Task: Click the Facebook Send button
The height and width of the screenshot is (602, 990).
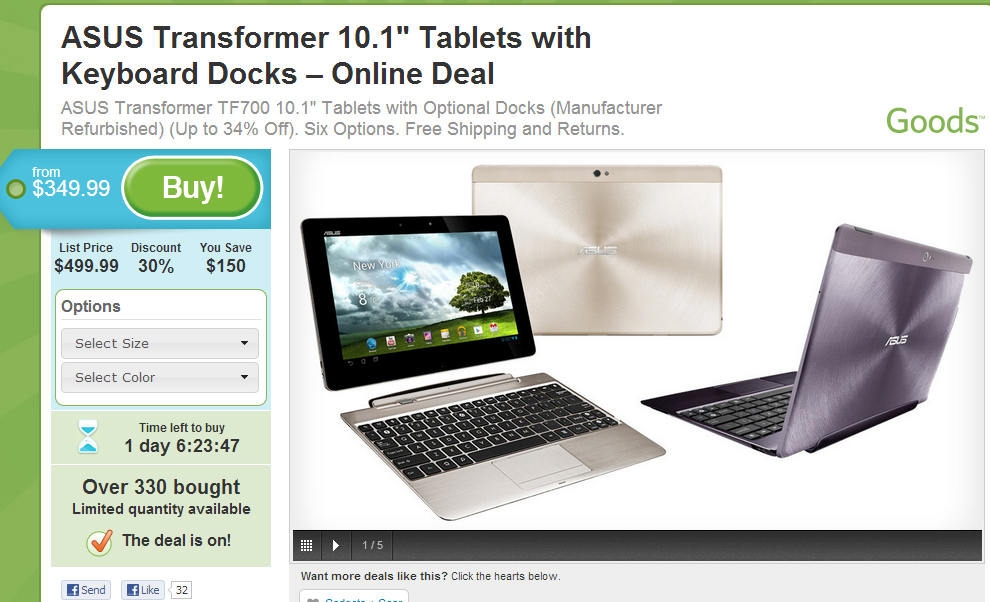Action: pyautogui.click(x=86, y=590)
